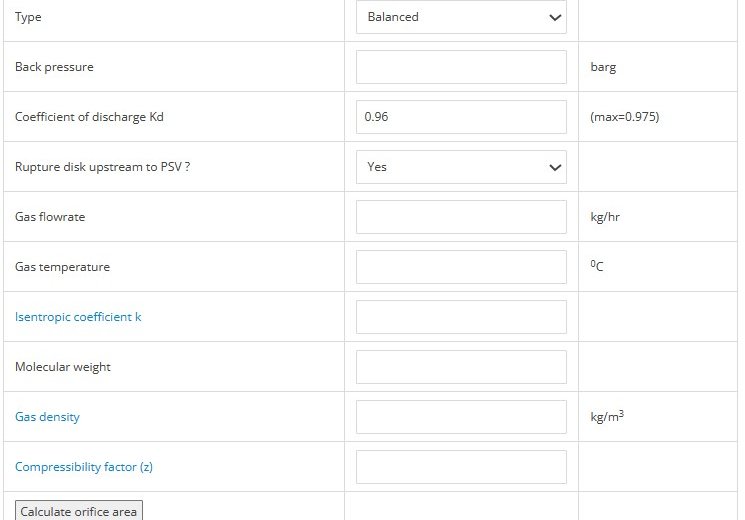The image size is (745, 520).
Task: Select the Gas density input box
Action: click(x=461, y=417)
